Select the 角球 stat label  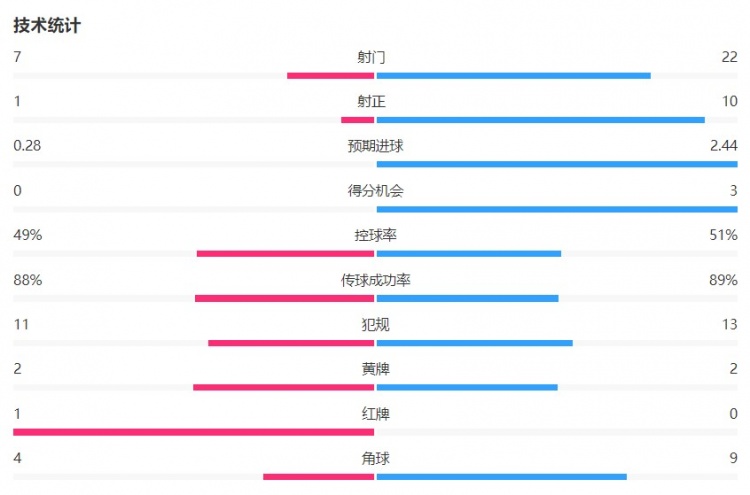(x=375, y=458)
